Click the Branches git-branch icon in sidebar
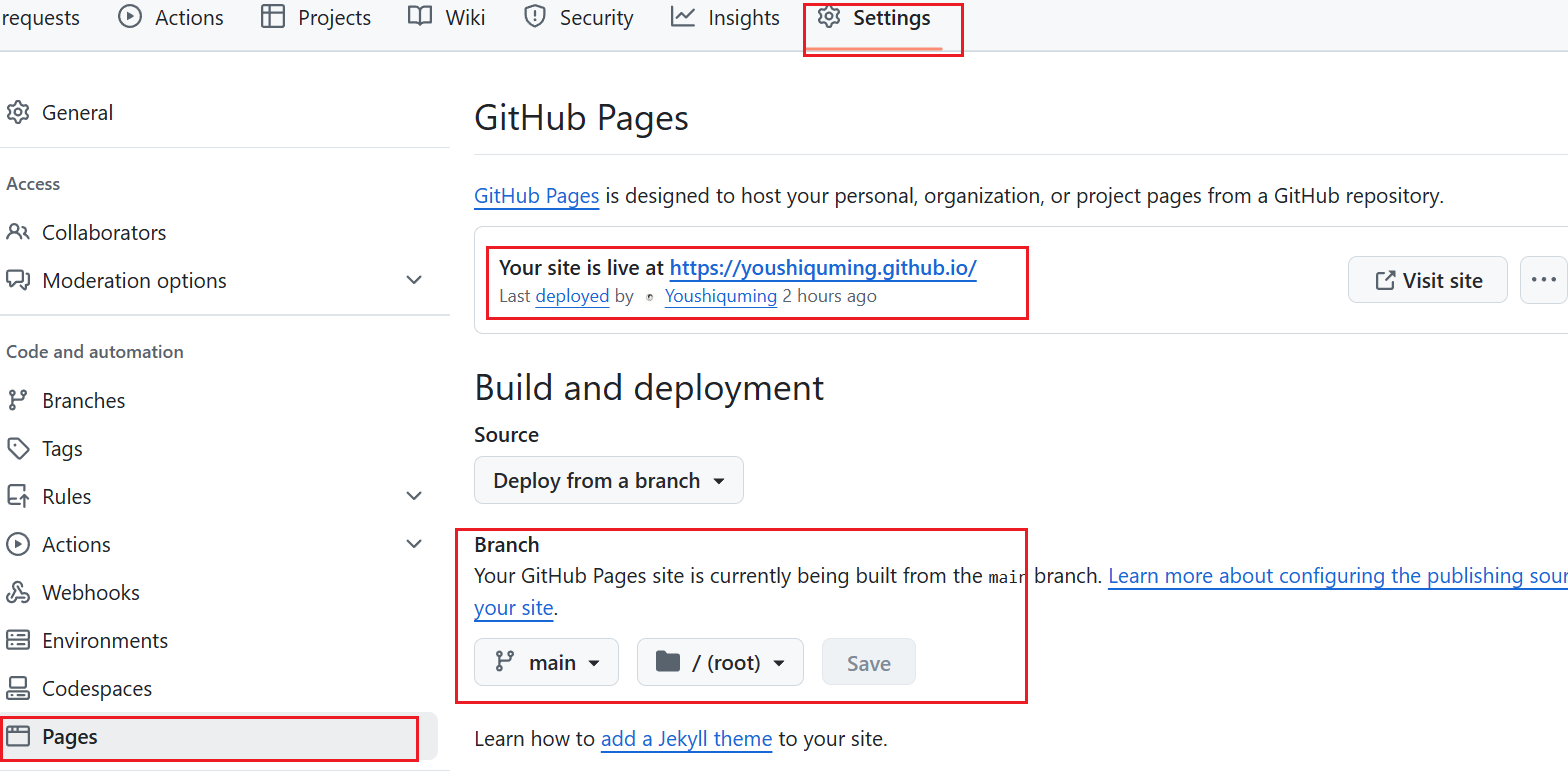Image resolution: width=1568 pixels, height=771 pixels. [x=18, y=400]
